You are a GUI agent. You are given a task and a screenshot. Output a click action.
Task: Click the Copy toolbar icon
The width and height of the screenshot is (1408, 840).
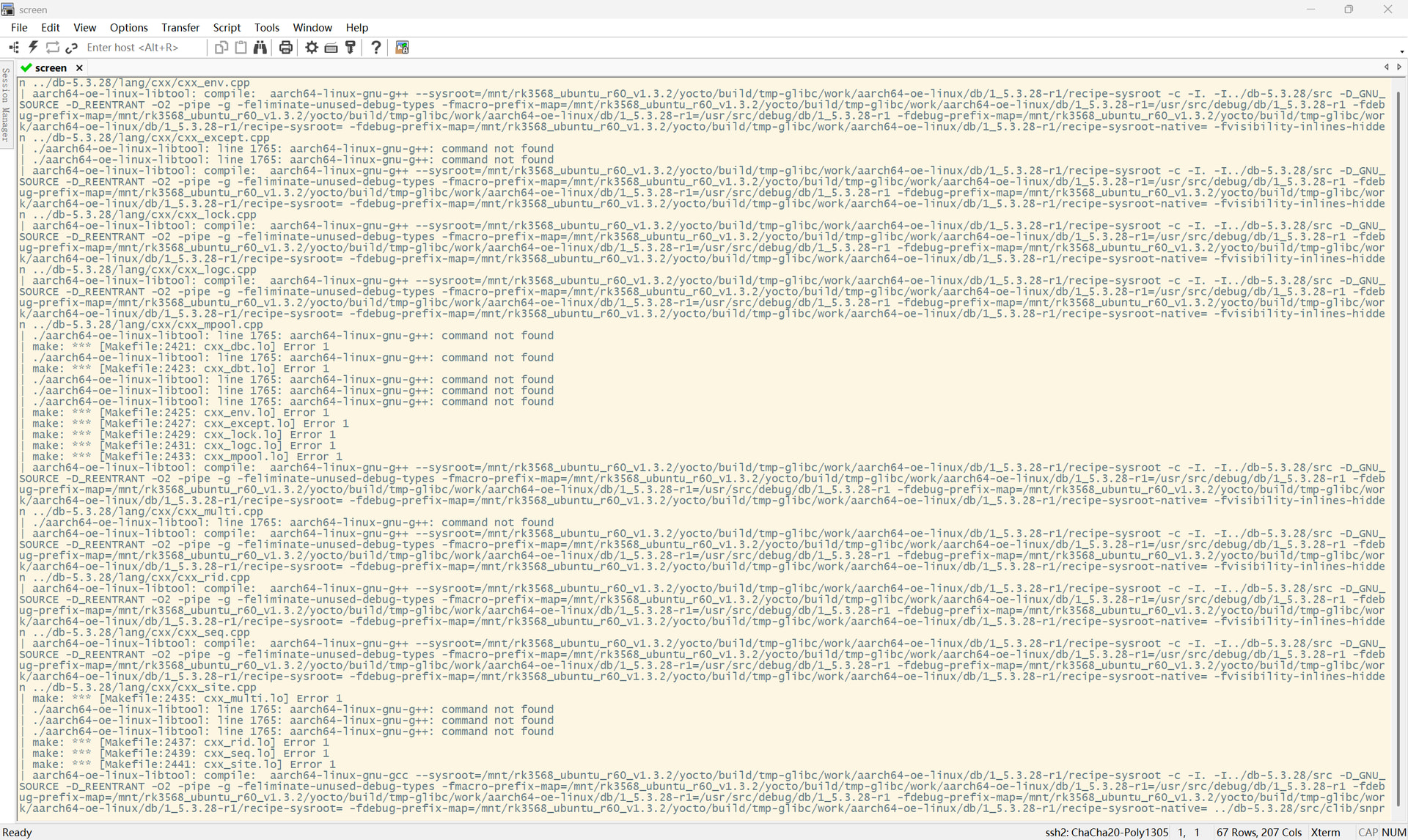[x=221, y=48]
